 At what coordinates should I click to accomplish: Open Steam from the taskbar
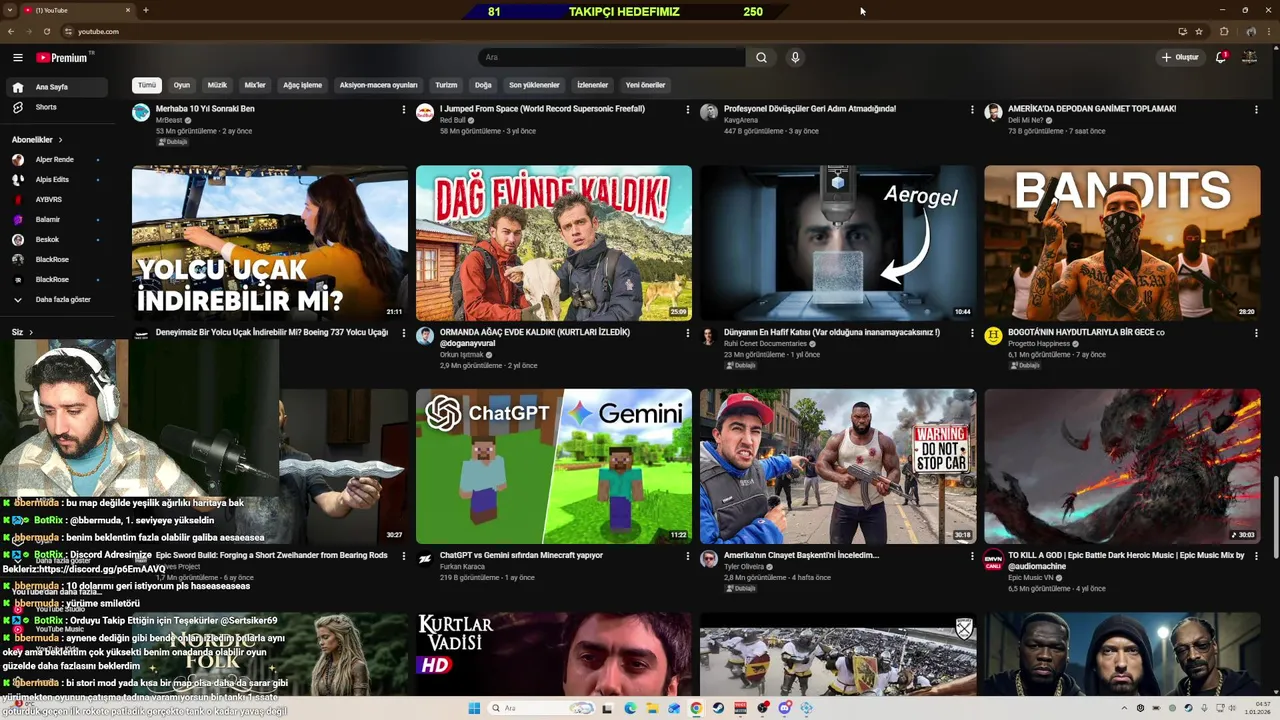718,708
